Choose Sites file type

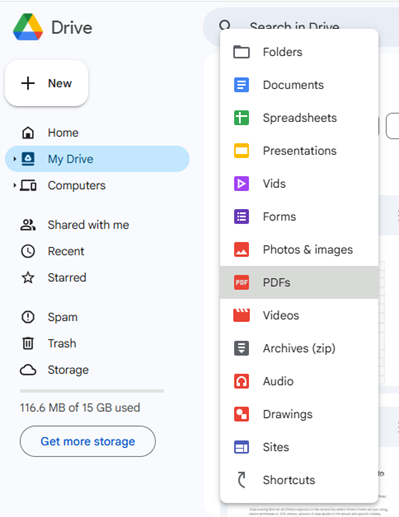pyautogui.click(x=299, y=447)
